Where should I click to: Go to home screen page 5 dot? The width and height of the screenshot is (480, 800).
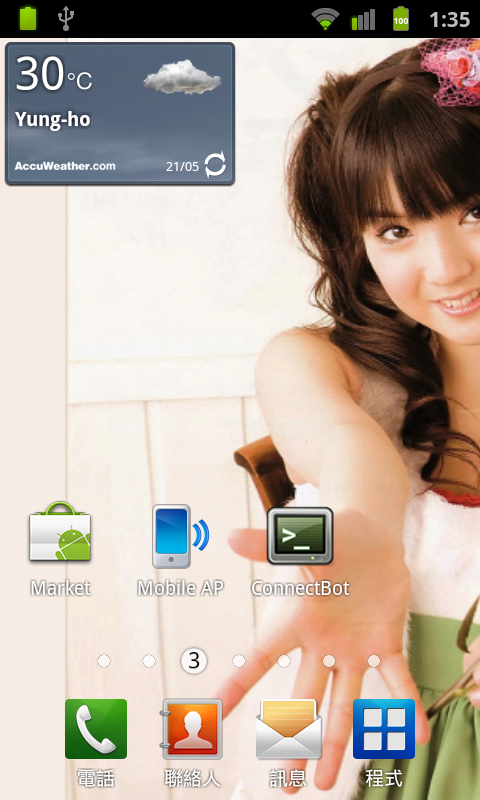point(284,661)
